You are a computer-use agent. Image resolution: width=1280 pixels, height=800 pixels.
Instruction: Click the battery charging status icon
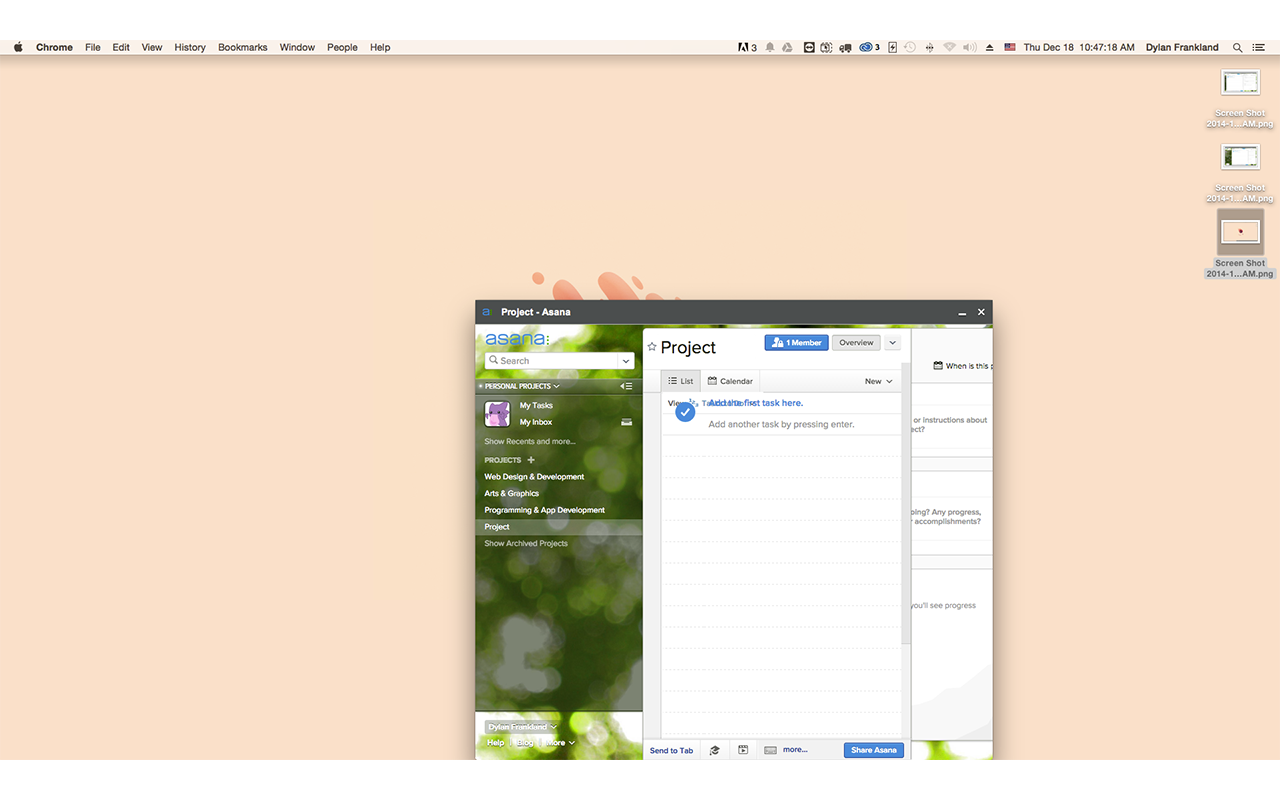[x=893, y=47]
